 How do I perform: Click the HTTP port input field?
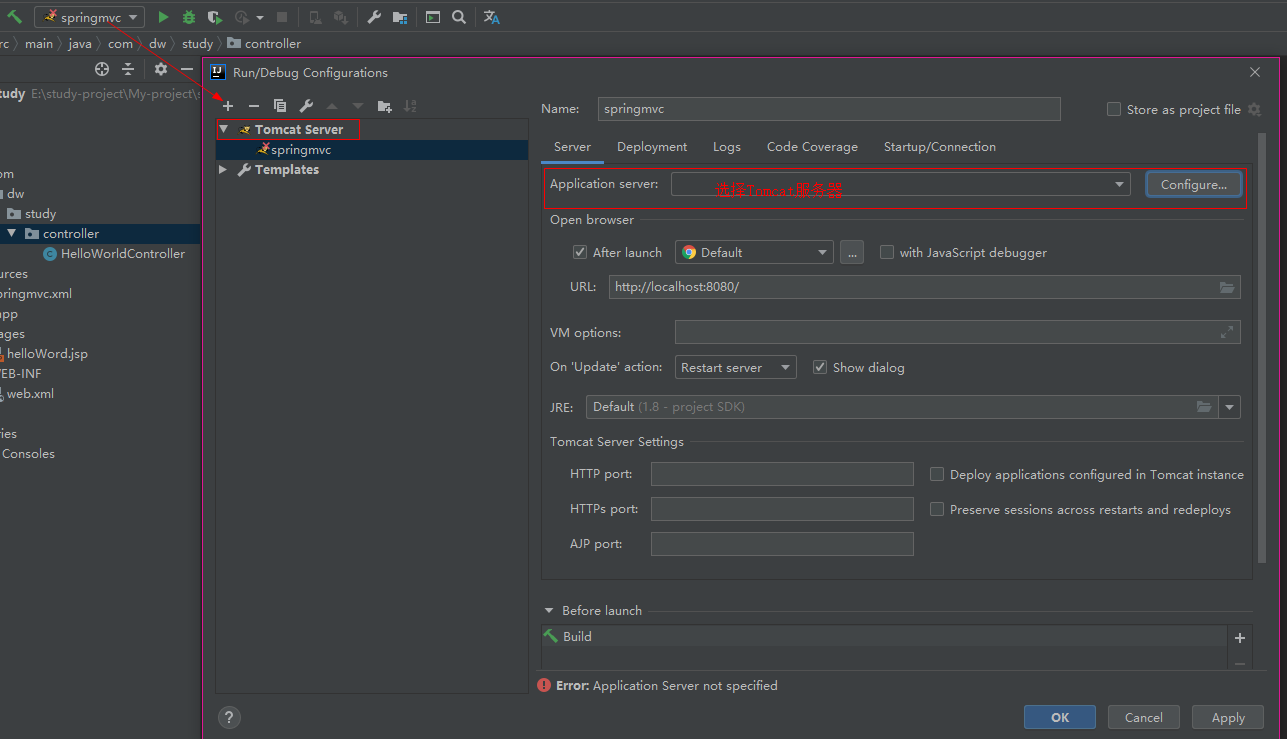[782, 474]
